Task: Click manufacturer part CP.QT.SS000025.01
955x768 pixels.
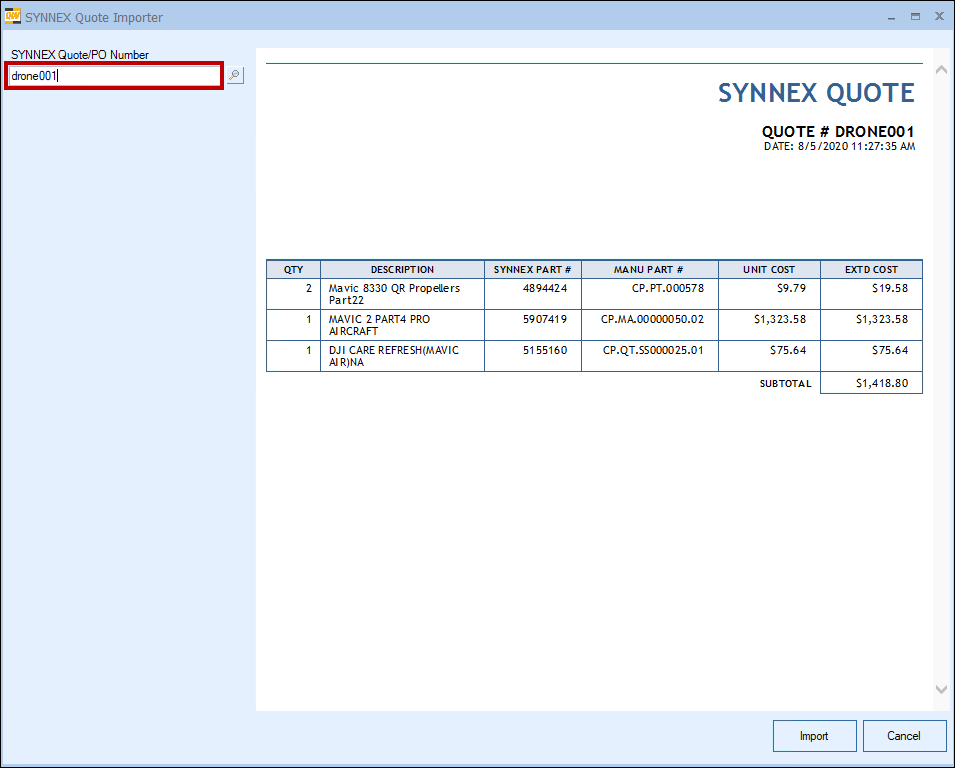Action: pos(653,350)
